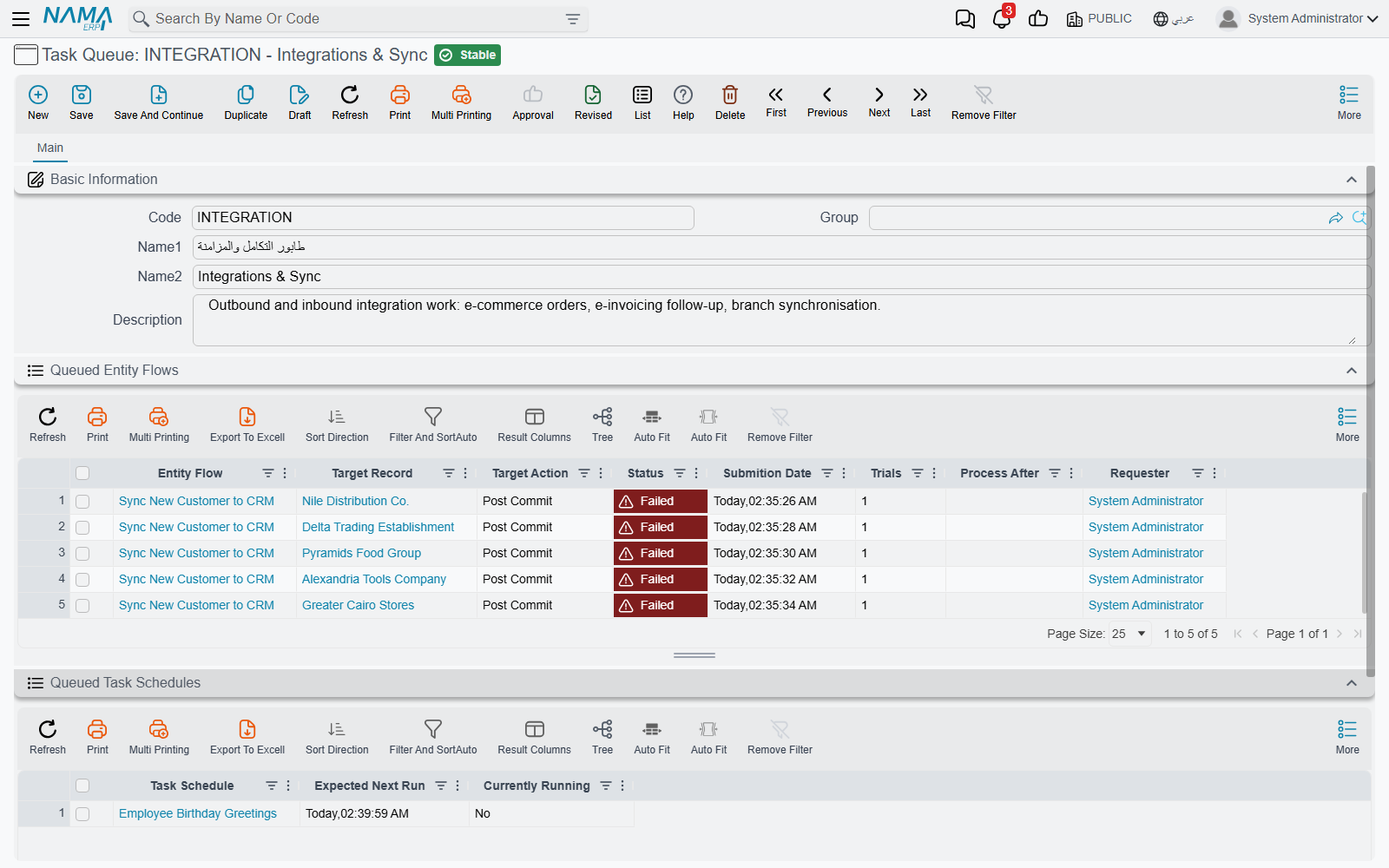This screenshot has width=1389, height=868.
Task: Export Queued Task Schedules to Excel
Action: (247, 729)
